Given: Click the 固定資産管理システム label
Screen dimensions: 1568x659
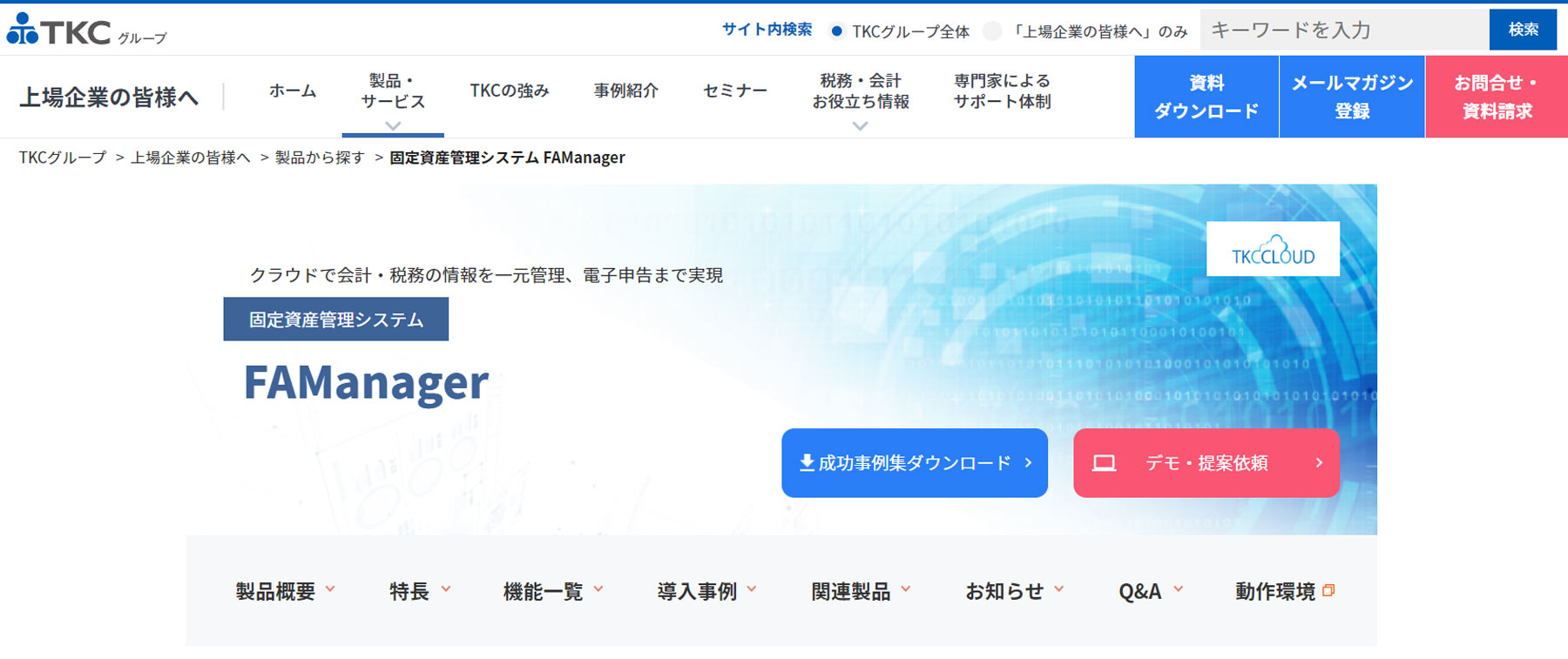Looking at the screenshot, I should pyautogui.click(x=336, y=319).
